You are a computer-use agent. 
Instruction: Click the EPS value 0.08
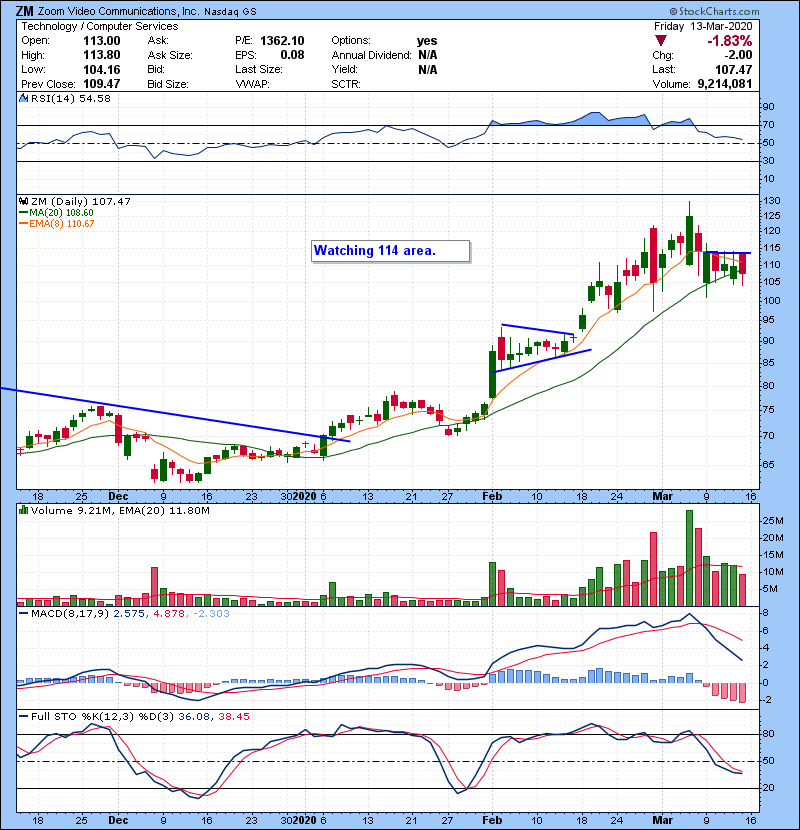[292, 55]
